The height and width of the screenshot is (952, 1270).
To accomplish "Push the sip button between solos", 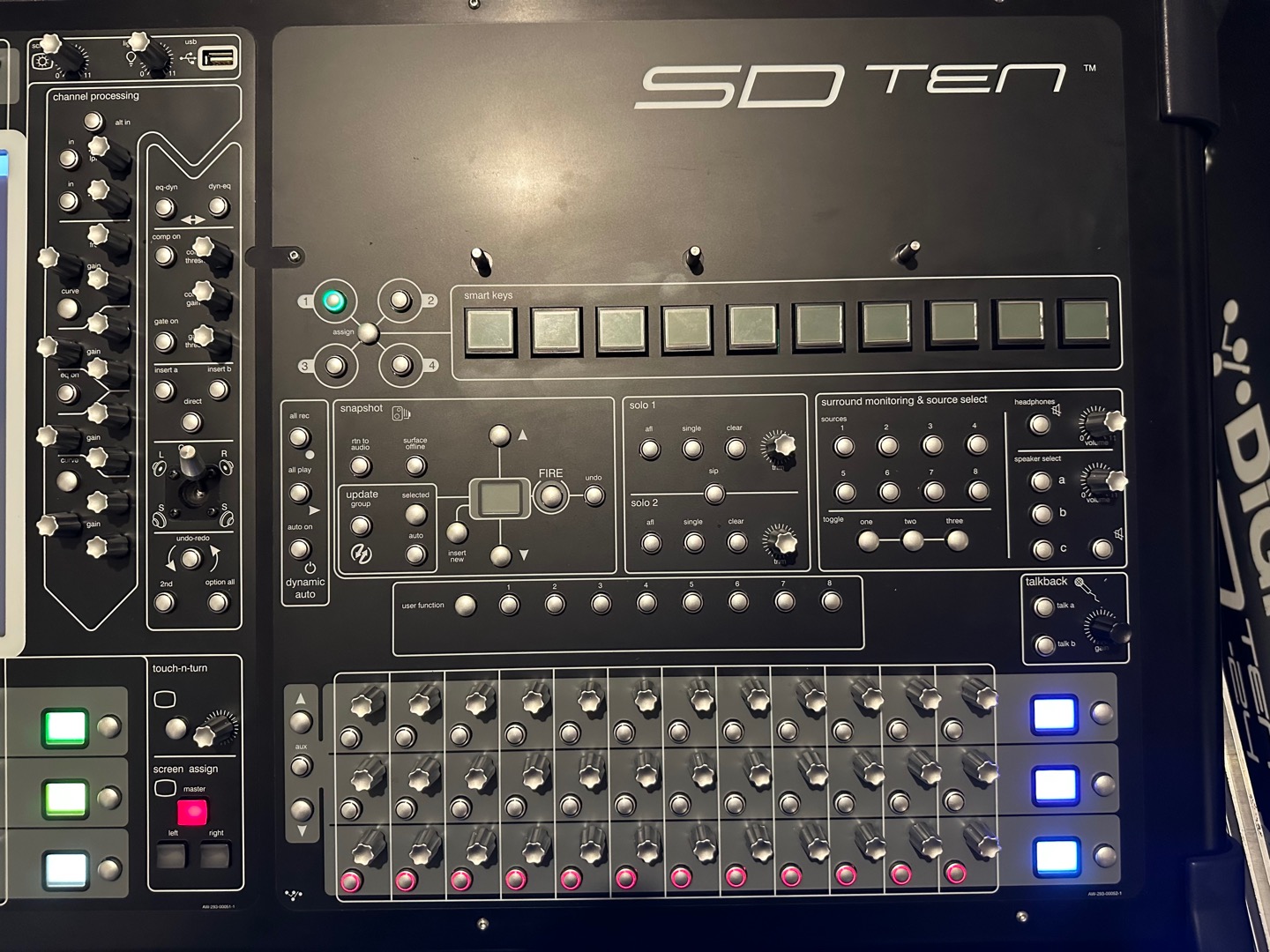I will [714, 494].
